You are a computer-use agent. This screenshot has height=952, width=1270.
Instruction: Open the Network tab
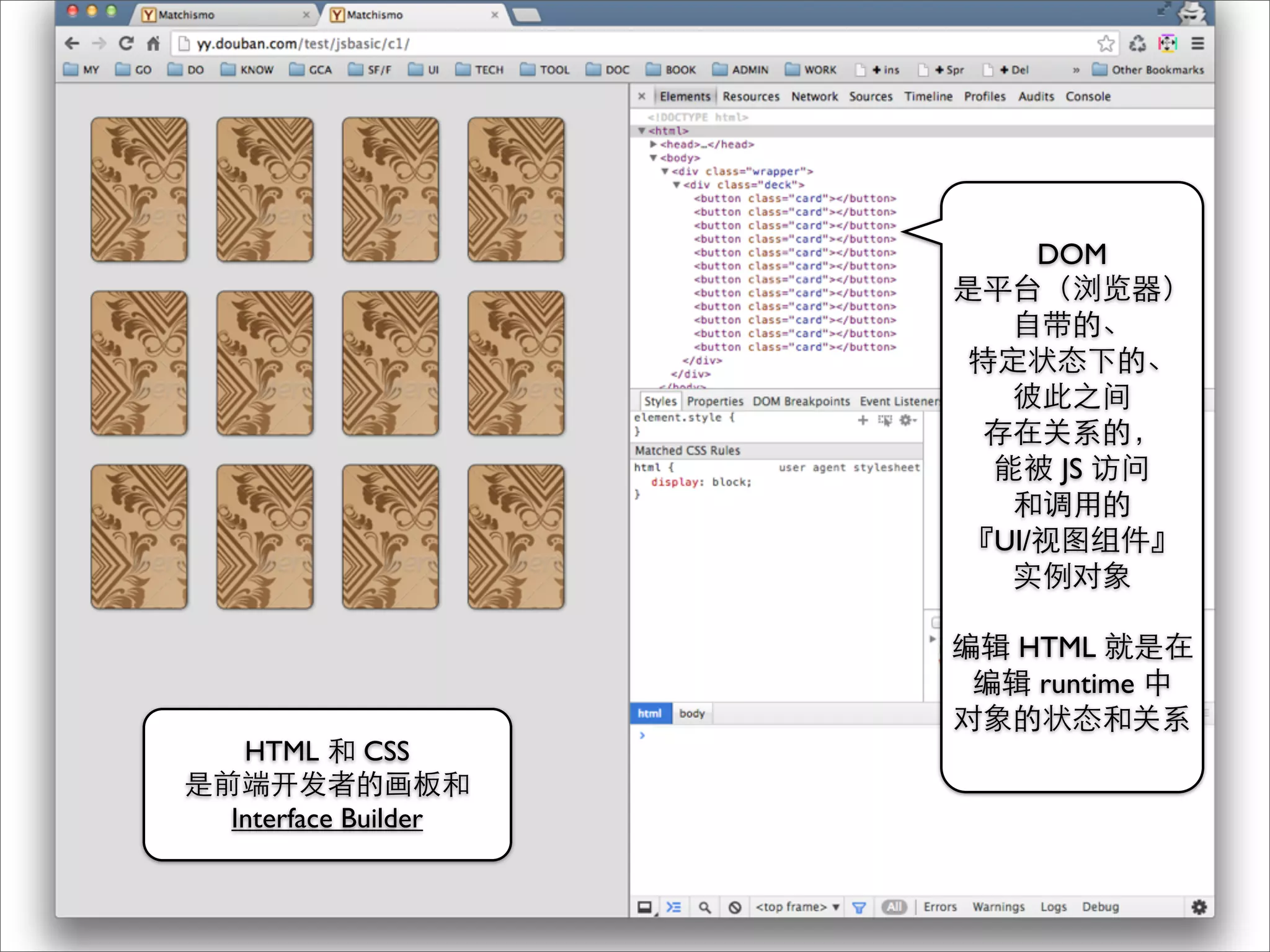coord(814,96)
